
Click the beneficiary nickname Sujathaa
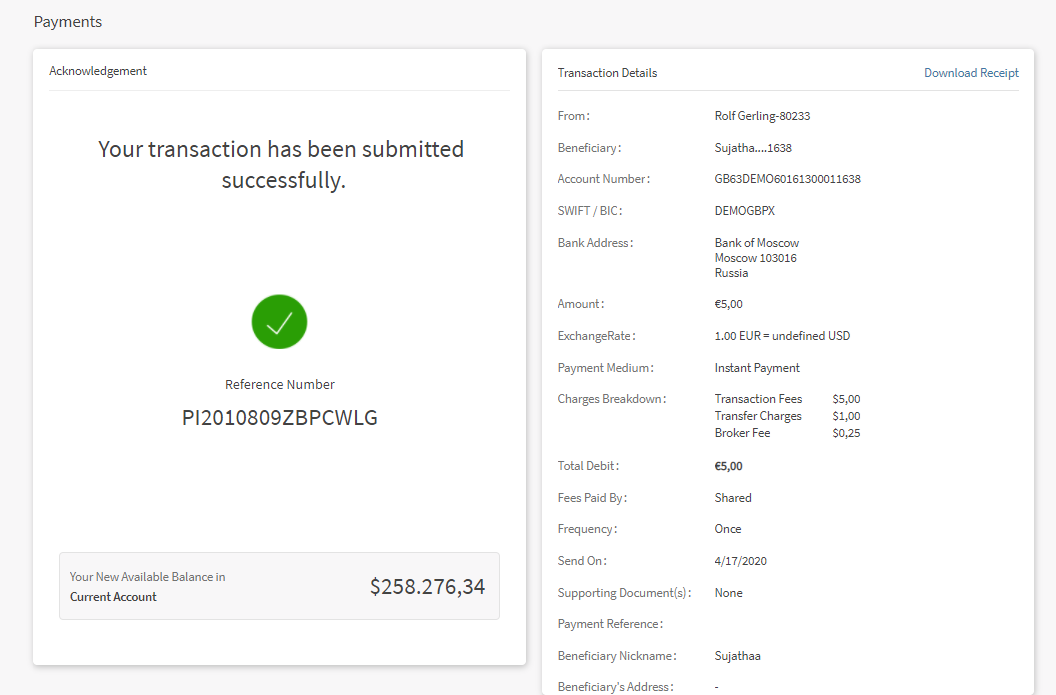[x=738, y=656]
